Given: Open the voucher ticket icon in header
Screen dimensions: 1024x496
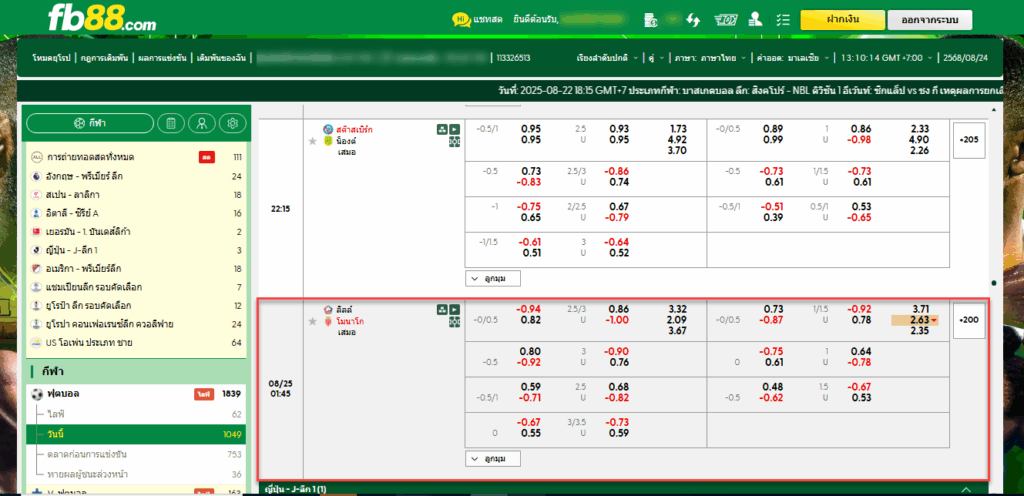Looking at the screenshot, I should pyautogui.click(x=726, y=20).
